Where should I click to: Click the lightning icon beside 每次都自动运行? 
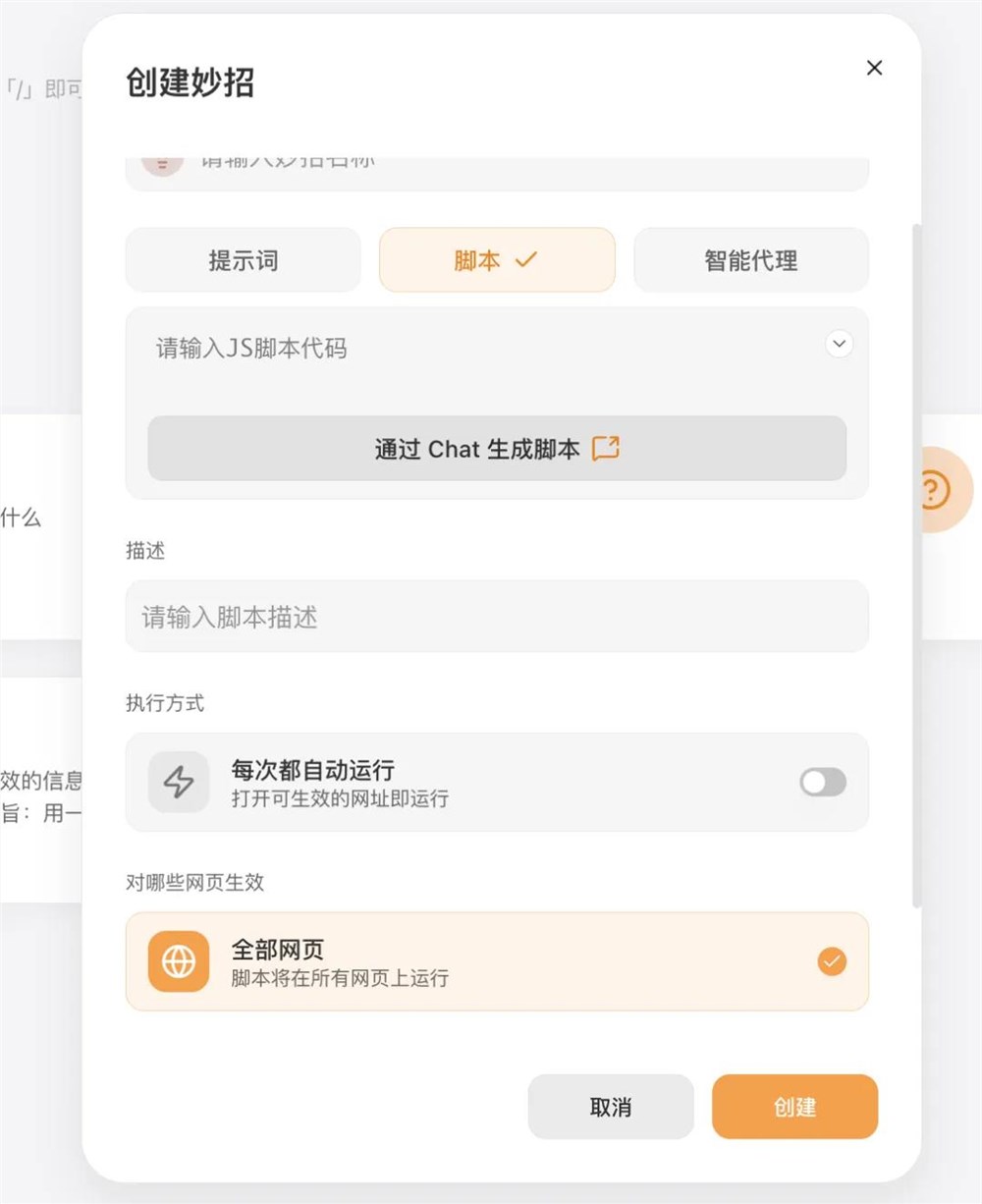pyautogui.click(x=178, y=782)
